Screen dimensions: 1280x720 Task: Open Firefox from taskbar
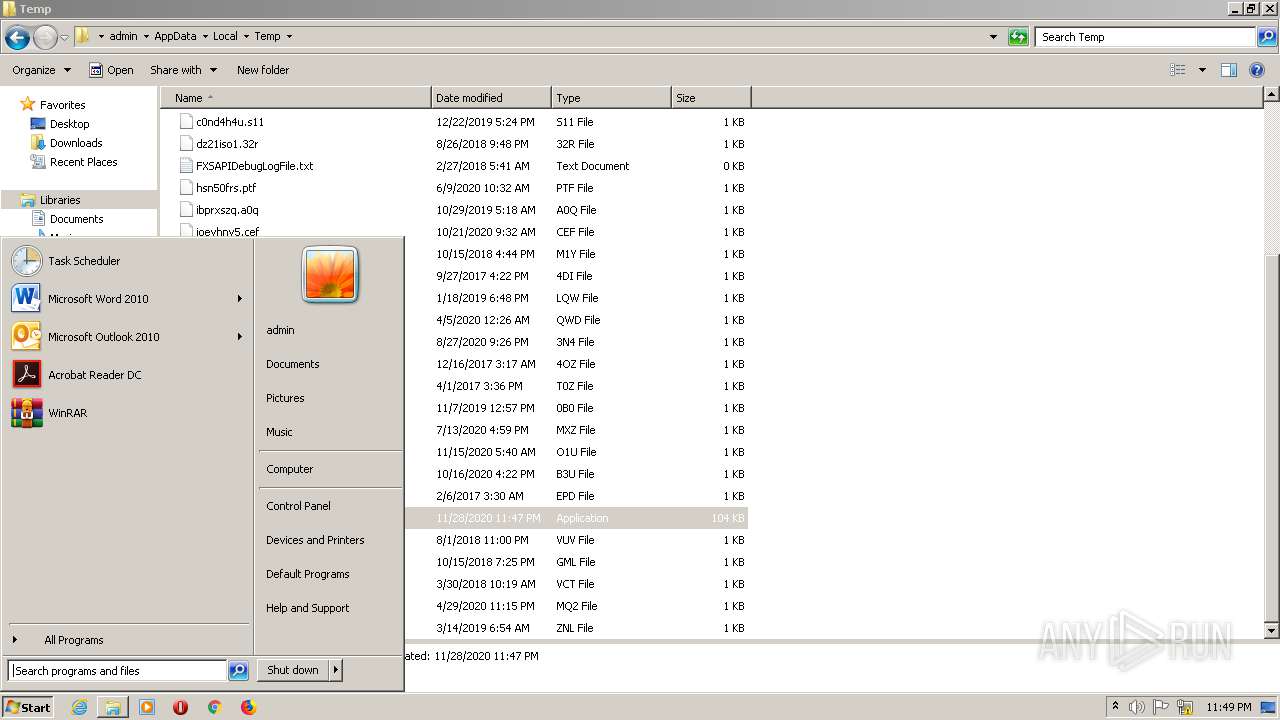[x=248, y=707]
